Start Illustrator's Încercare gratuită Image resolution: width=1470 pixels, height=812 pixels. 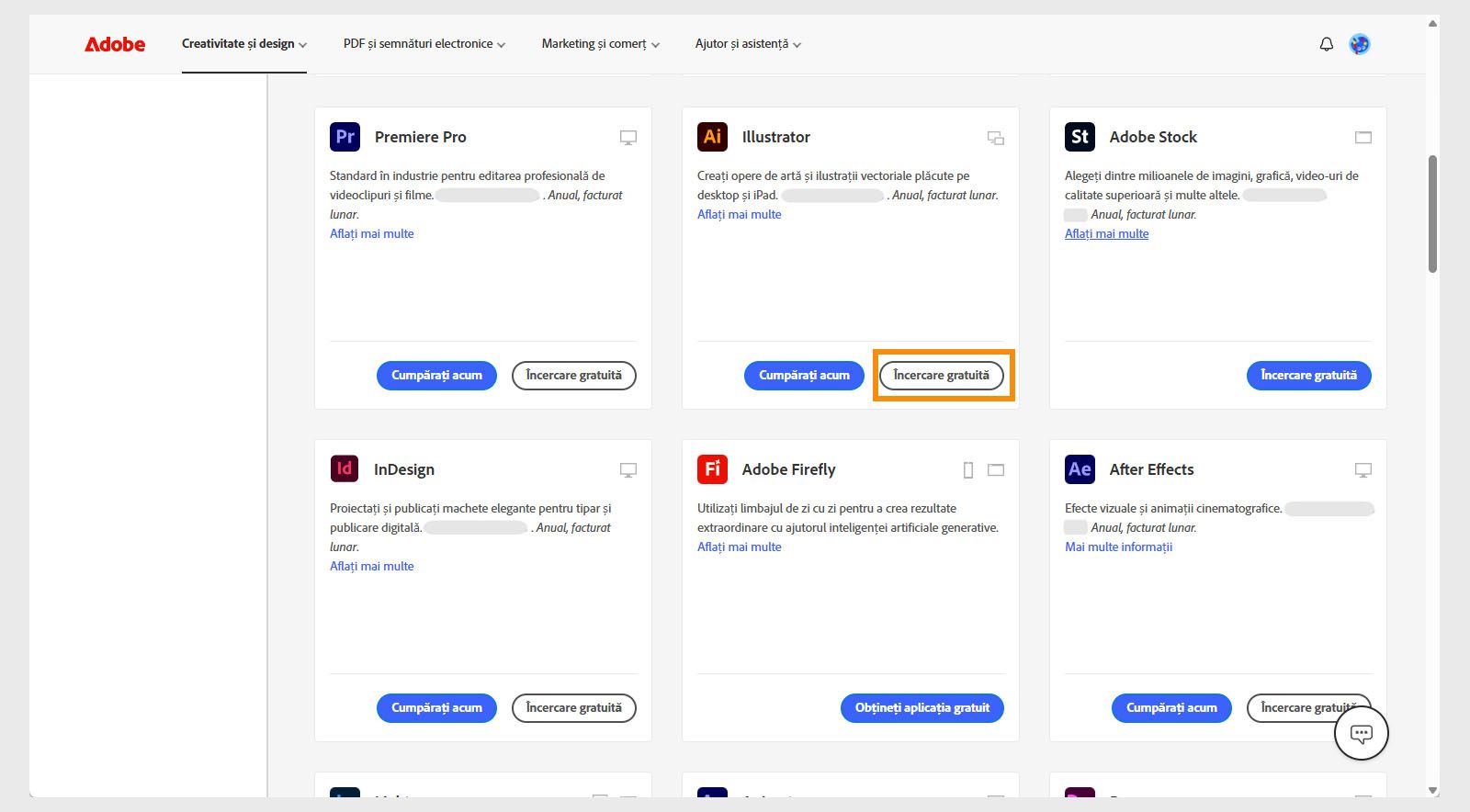tap(942, 375)
